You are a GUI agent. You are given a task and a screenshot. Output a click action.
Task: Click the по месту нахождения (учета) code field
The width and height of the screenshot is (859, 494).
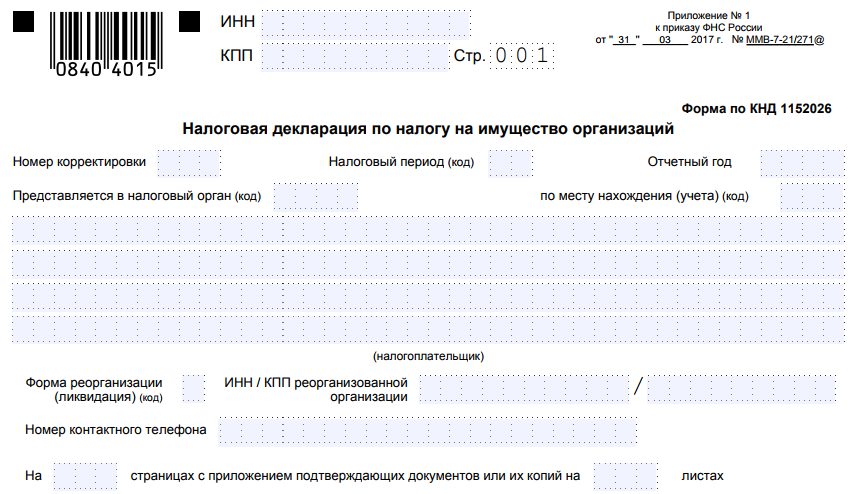pos(812,196)
